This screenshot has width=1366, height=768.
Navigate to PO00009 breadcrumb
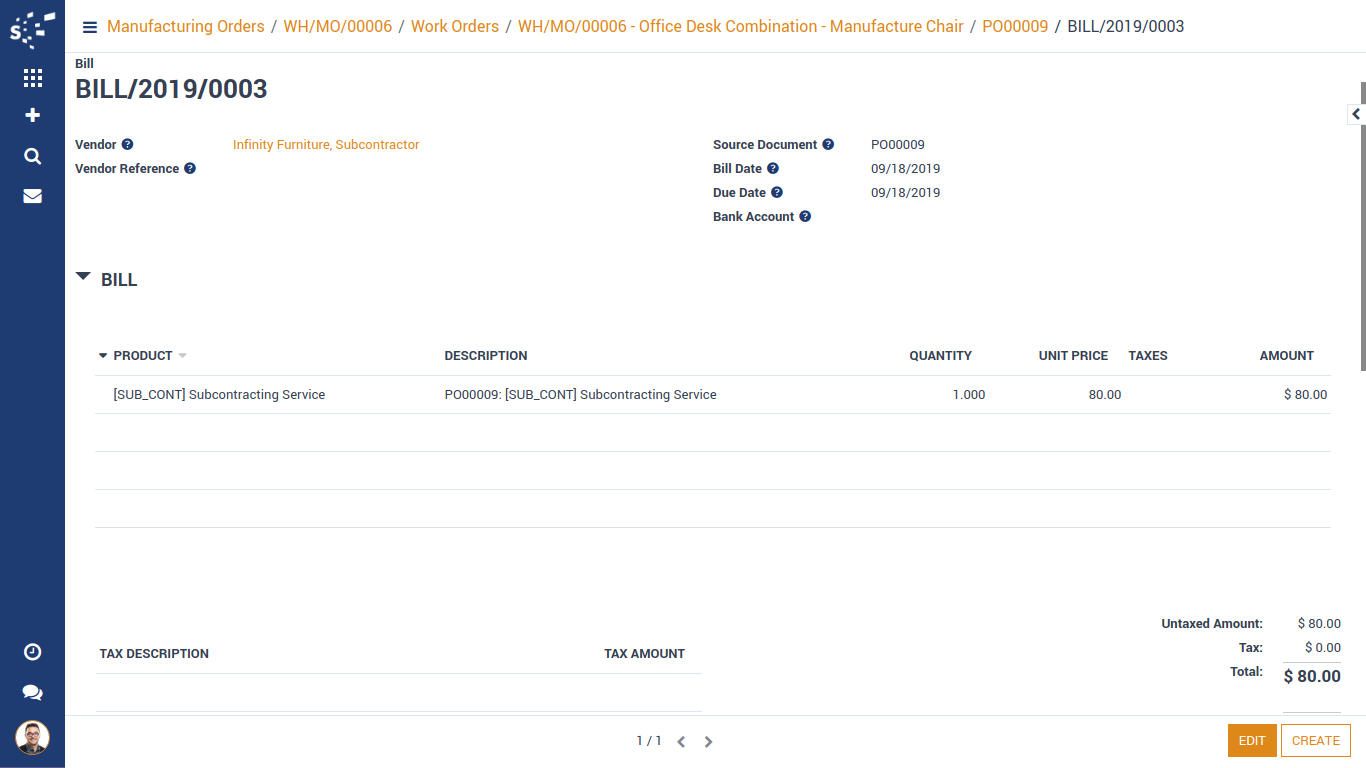[x=1015, y=27]
